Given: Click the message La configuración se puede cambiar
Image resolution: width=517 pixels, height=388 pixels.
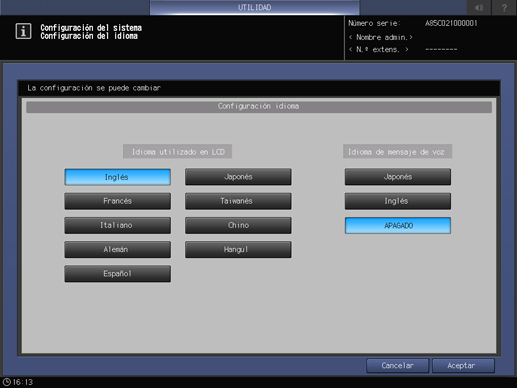Looking at the screenshot, I should click(94, 88).
